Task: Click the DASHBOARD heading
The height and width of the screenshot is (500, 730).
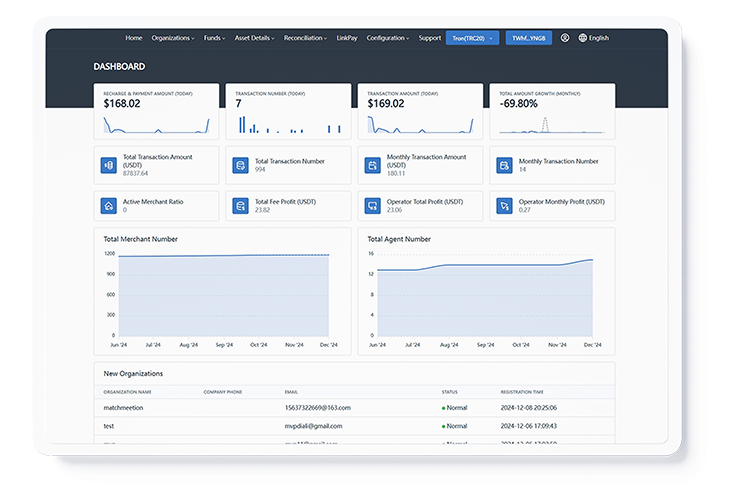Action: [119, 67]
